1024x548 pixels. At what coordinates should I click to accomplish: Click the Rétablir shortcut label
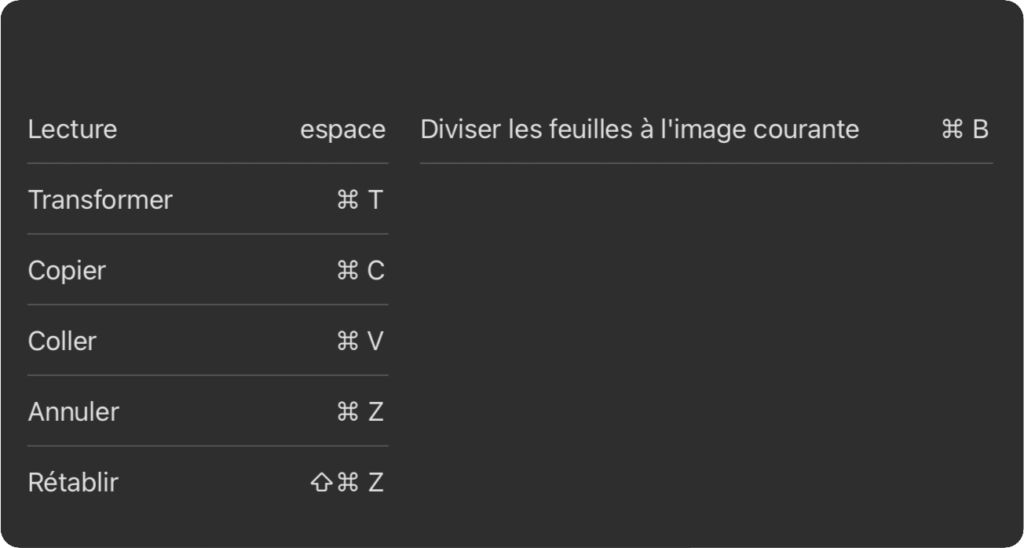(x=73, y=483)
